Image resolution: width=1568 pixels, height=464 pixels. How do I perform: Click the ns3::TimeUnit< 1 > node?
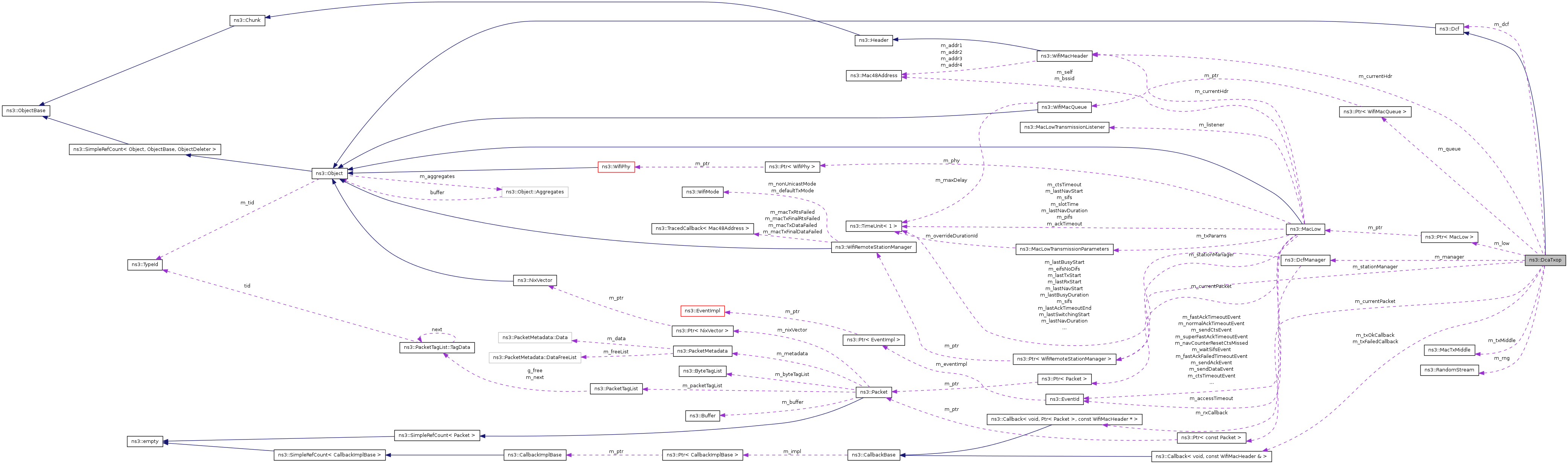(x=873, y=226)
